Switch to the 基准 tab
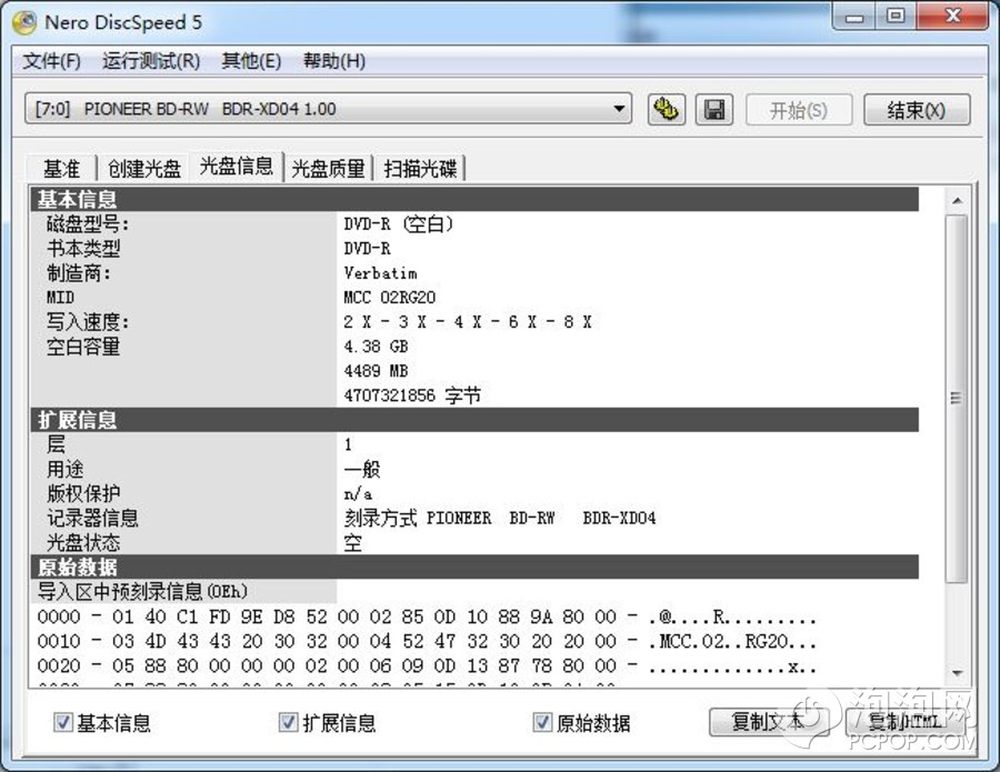The height and width of the screenshot is (772, 1000). 61,169
